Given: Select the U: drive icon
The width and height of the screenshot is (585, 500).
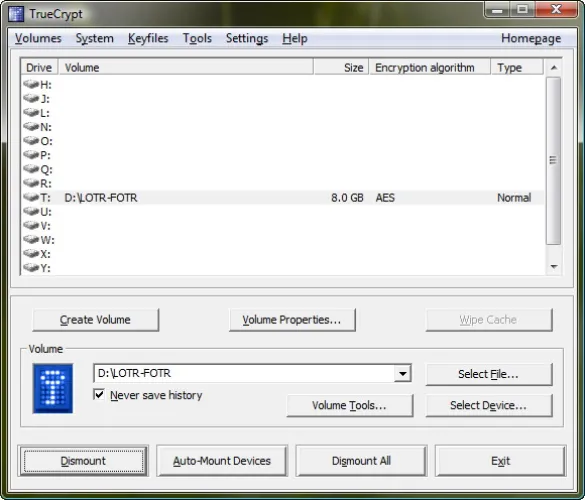Looking at the screenshot, I should tap(31, 211).
